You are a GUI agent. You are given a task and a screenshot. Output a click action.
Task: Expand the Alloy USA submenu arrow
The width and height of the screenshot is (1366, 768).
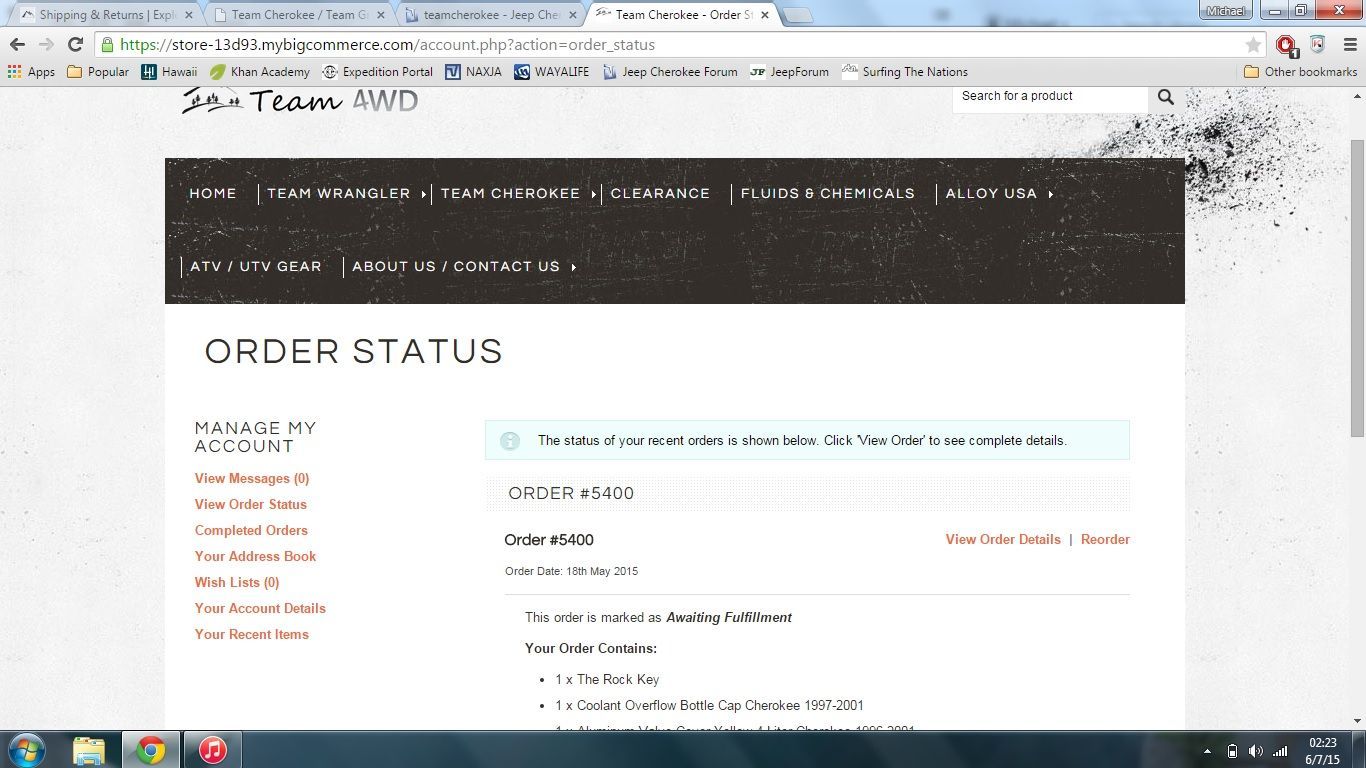(1051, 194)
